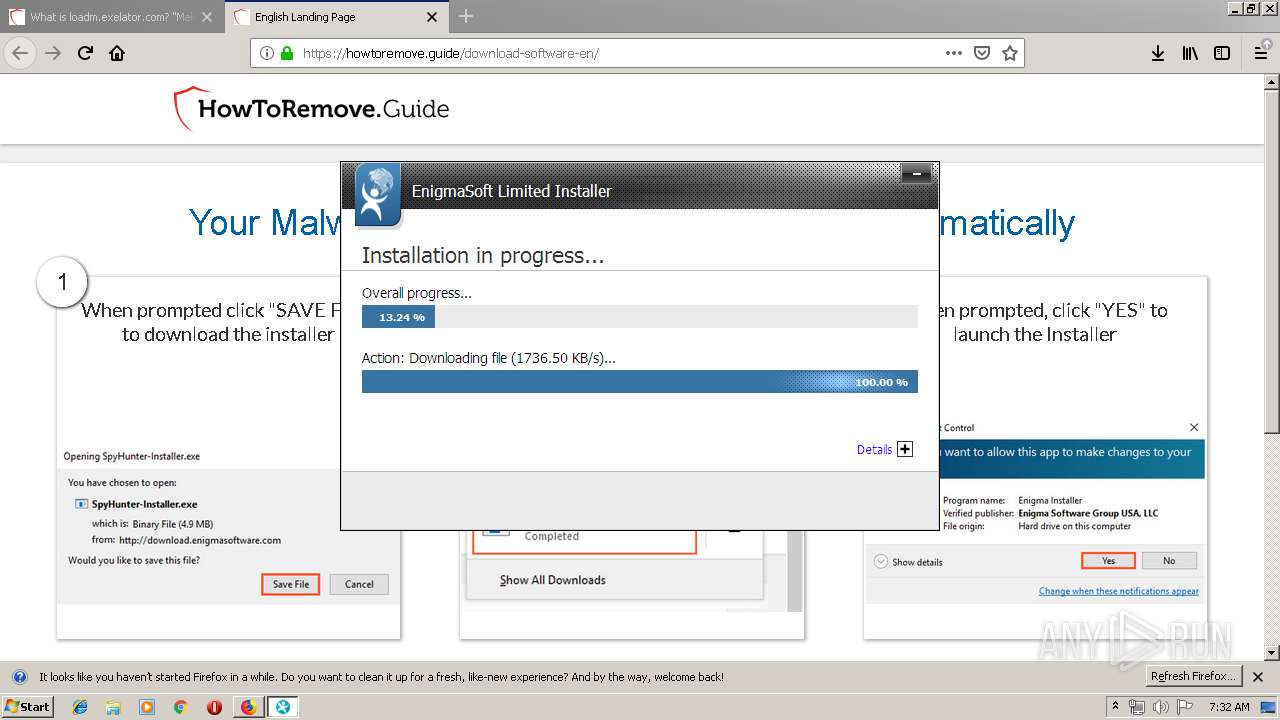Click the page vertical scrollbar
This screenshot has width=1280, height=720.
click(1272, 367)
